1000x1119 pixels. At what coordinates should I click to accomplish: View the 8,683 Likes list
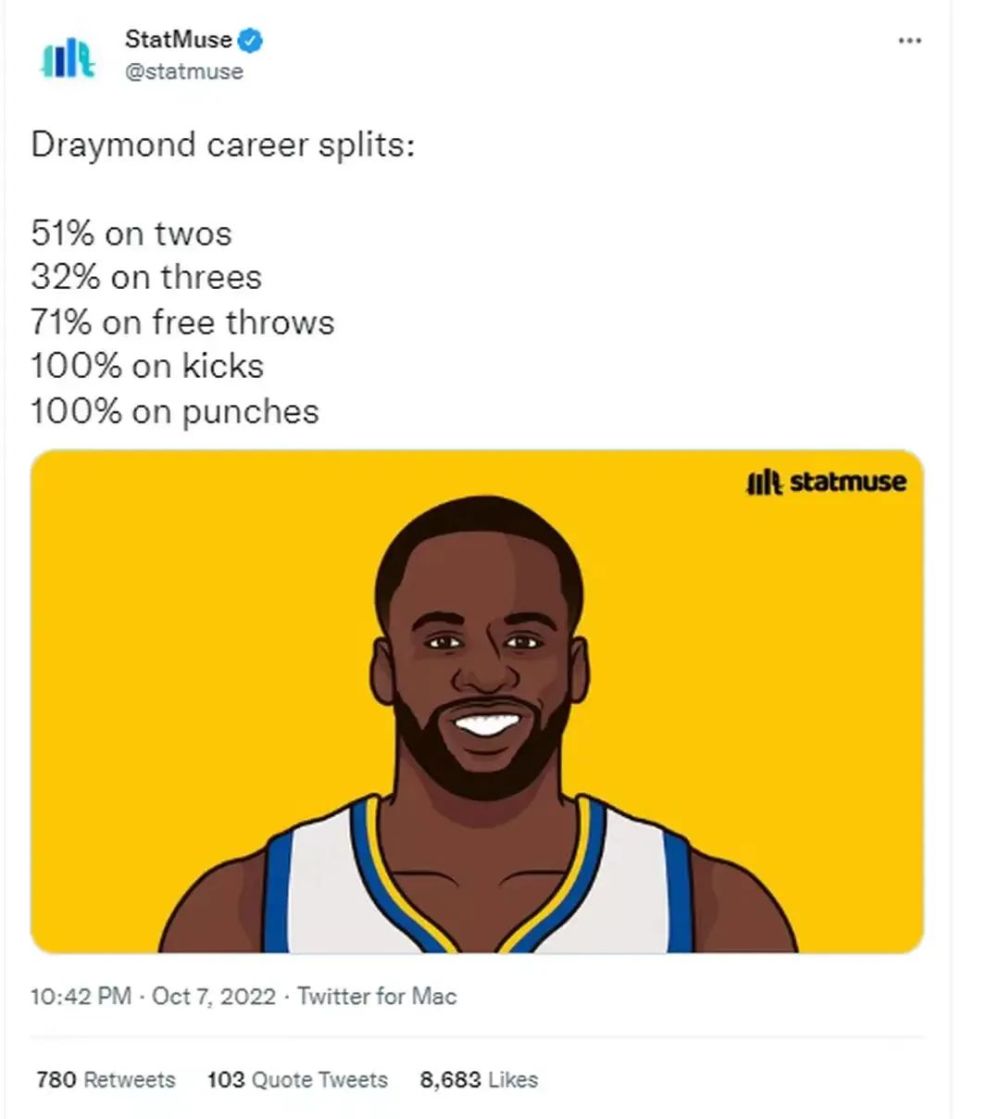pyautogui.click(x=478, y=1079)
